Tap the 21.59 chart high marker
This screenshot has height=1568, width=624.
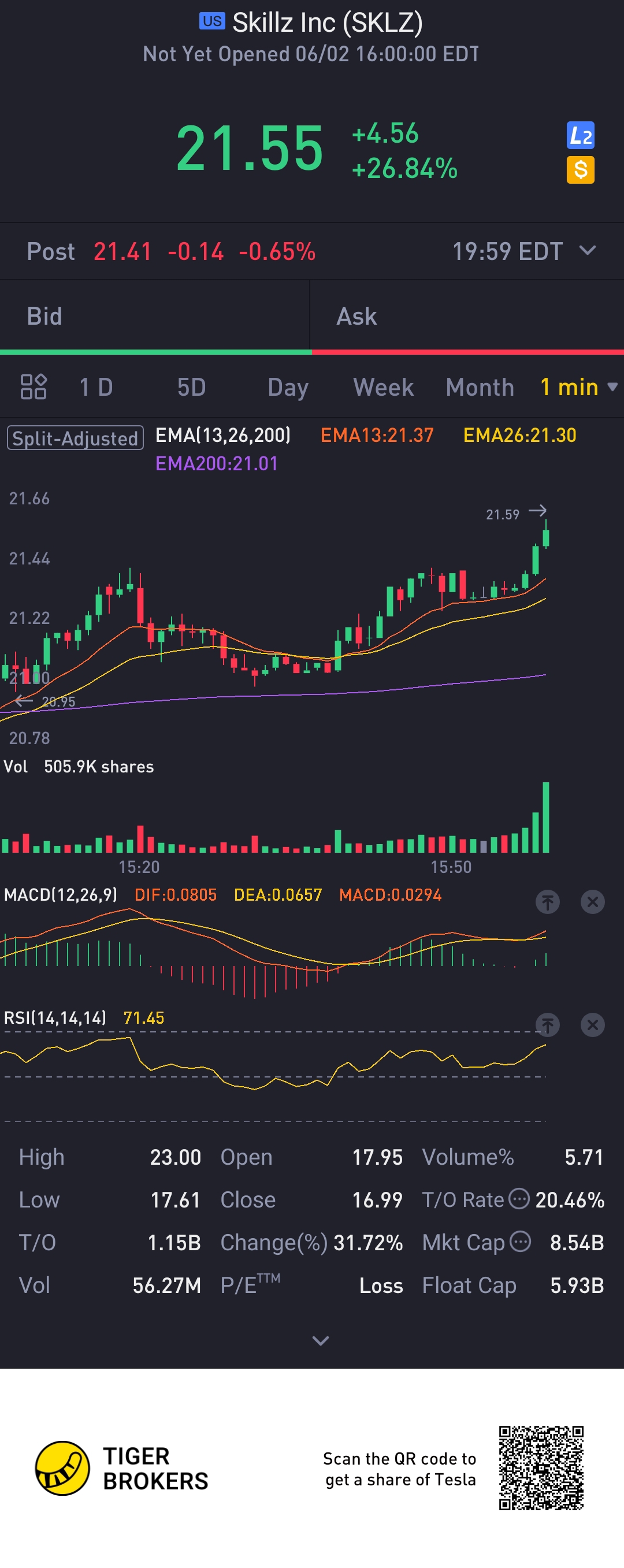(x=503, y=515)
